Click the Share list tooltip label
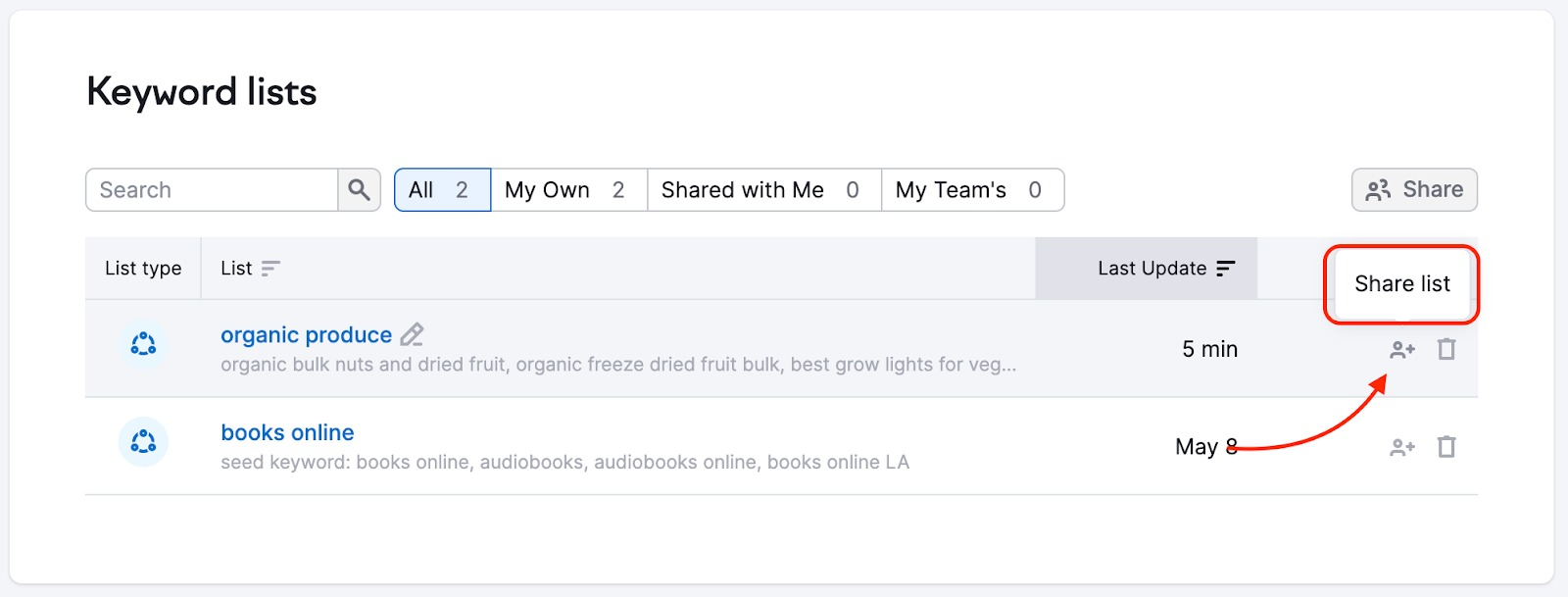The width and height of the screenshot is (1568, 597). point(1401,284)
